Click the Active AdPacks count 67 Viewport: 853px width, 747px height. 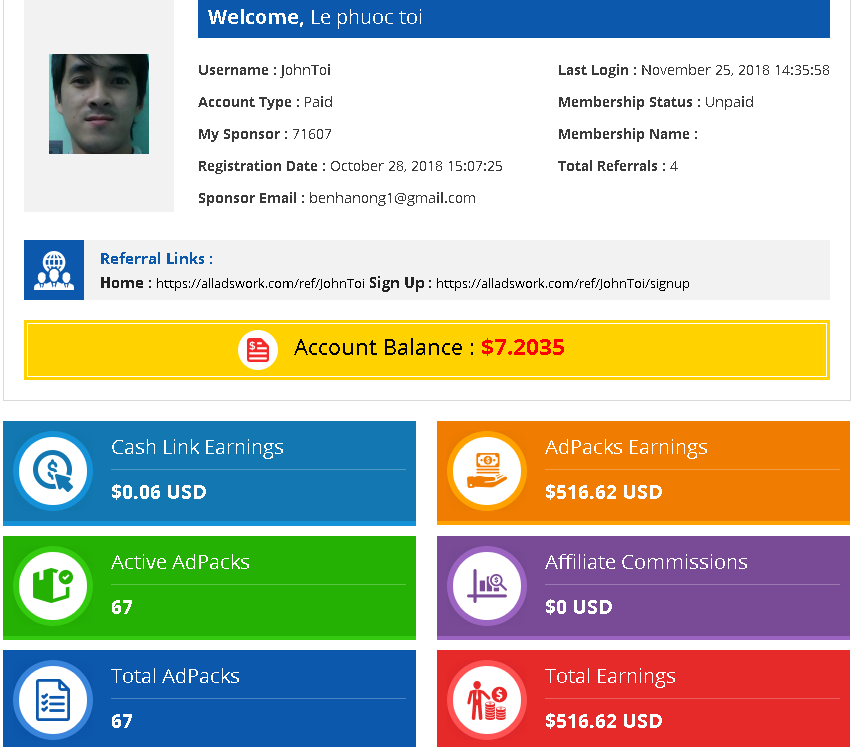click(x=122, y=607)
